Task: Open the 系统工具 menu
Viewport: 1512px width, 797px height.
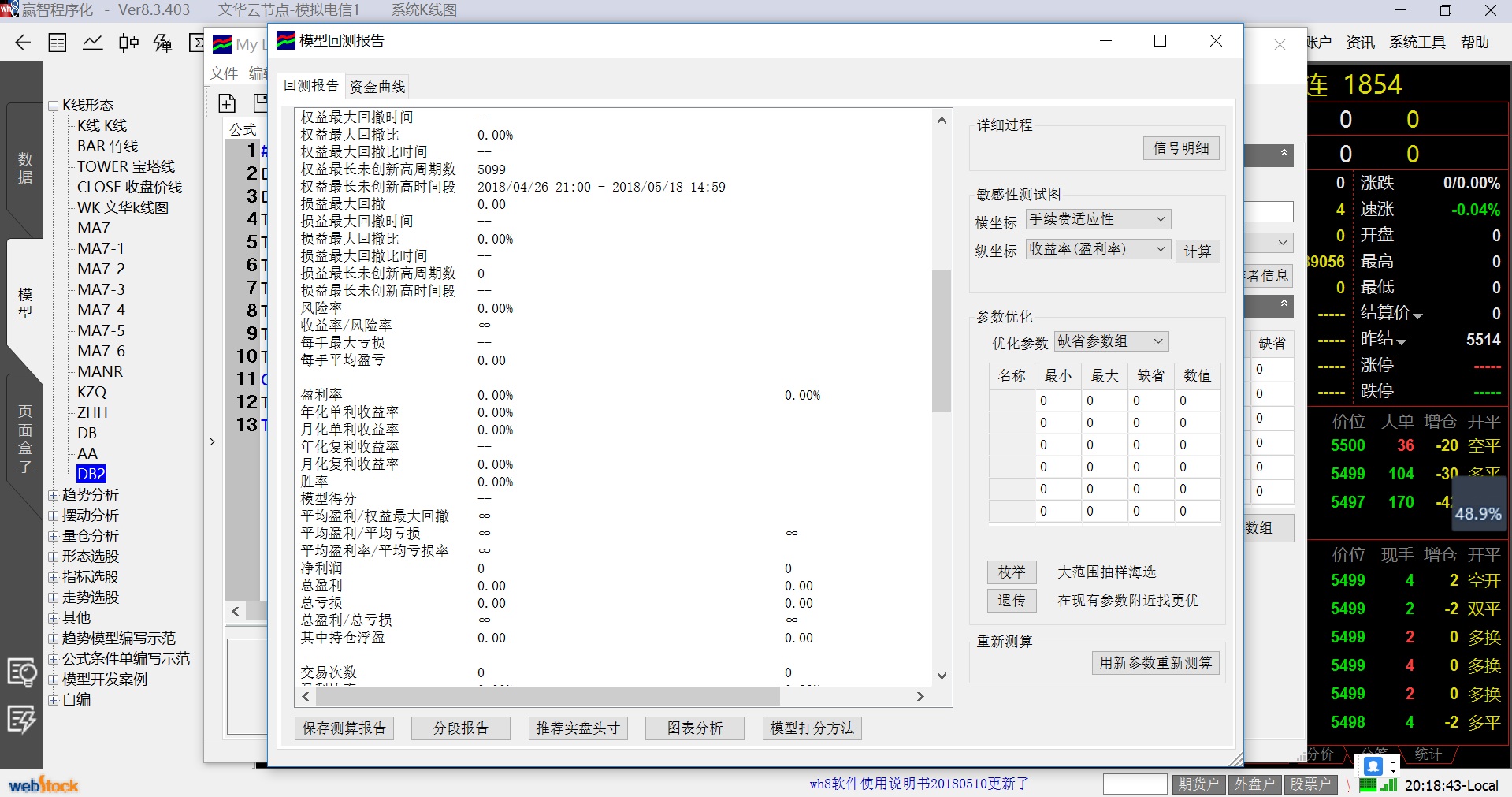Action: [x=1417, y=43]
